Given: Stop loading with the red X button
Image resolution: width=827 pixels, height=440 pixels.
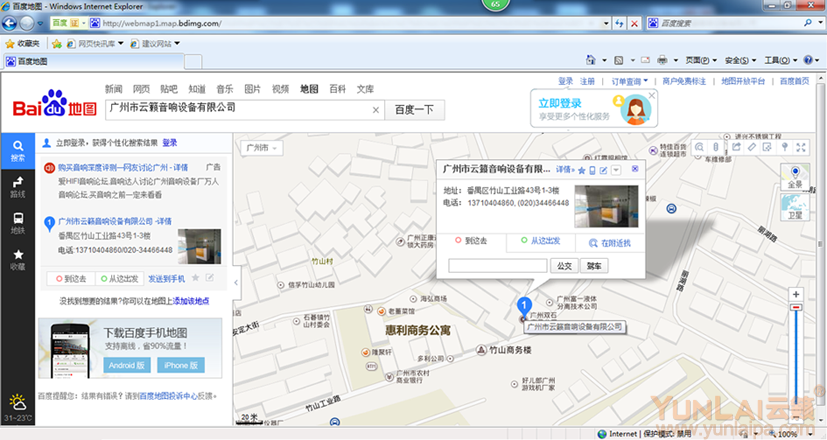Looking at the screenshot, I should pos(634,23).
